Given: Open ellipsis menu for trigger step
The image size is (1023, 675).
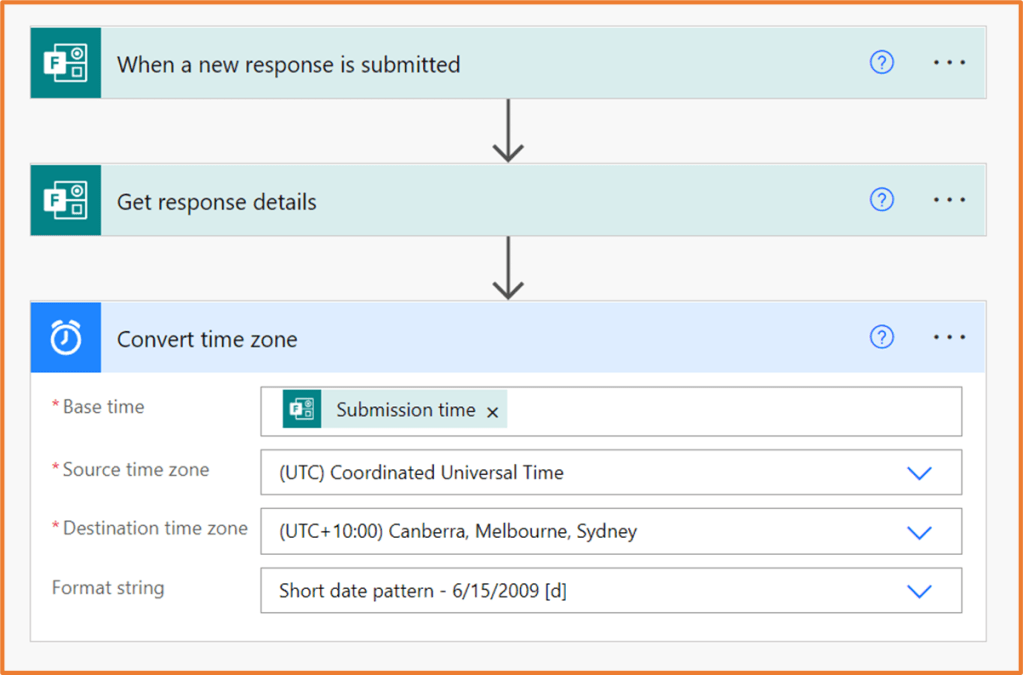Looking at the screenshot, I should 949,63.
